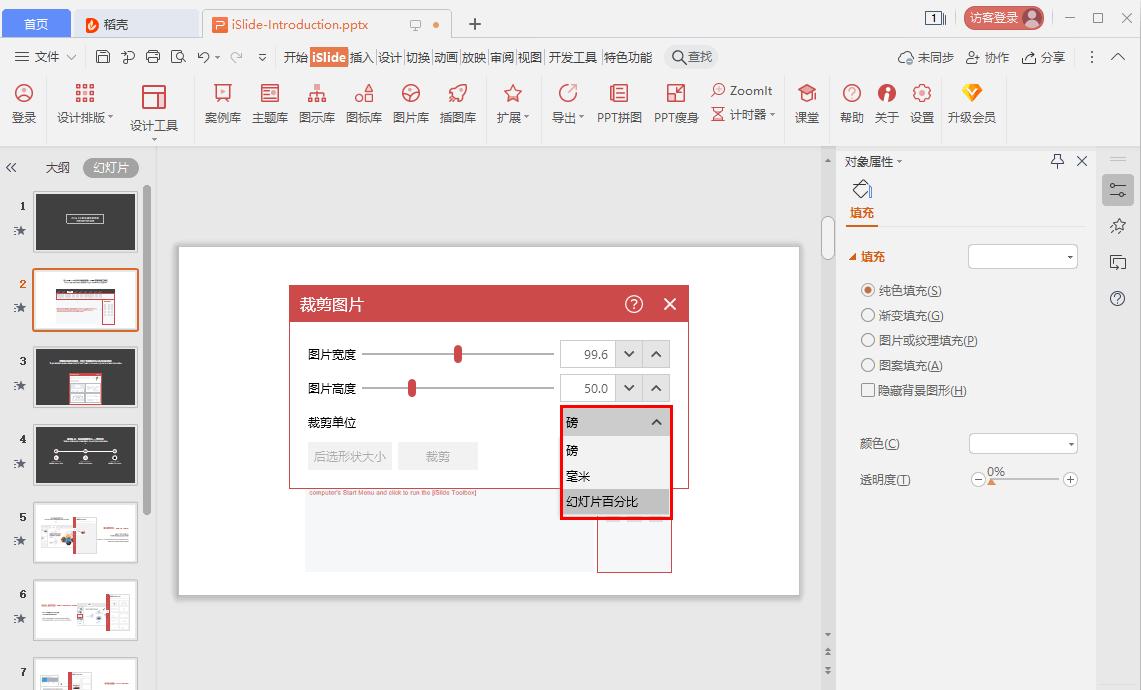Open the help icon in 裁剪图片 dialog
This screenshot has width=1141, height=690.
pyautogui.click(x=634, y=304)
